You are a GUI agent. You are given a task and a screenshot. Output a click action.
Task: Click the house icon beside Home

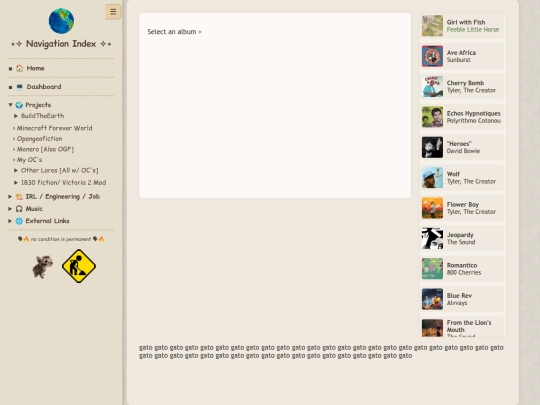pos(20,68)
